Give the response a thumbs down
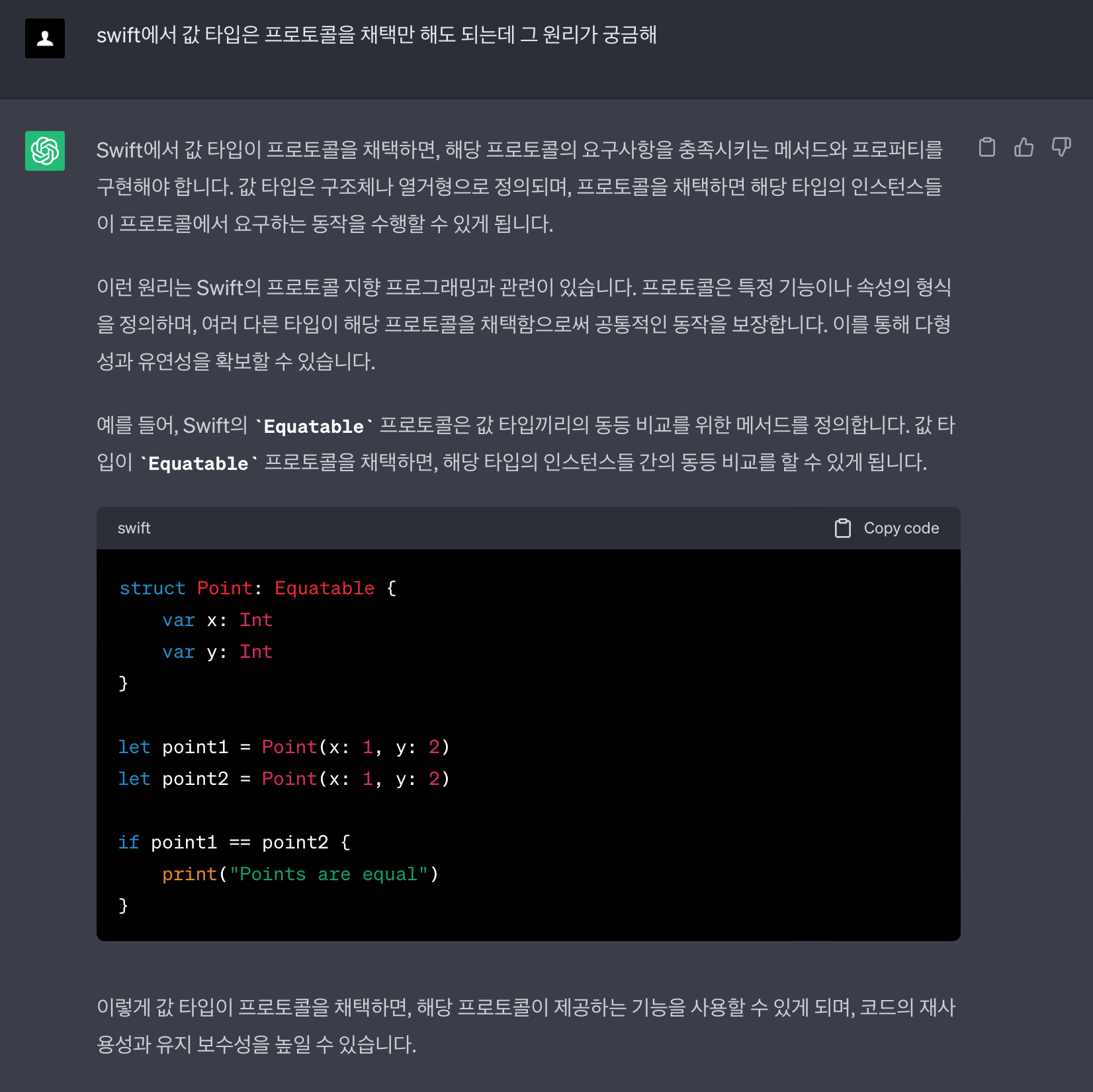Viewport: 1093px width, 1092px height. [1061, 147]
